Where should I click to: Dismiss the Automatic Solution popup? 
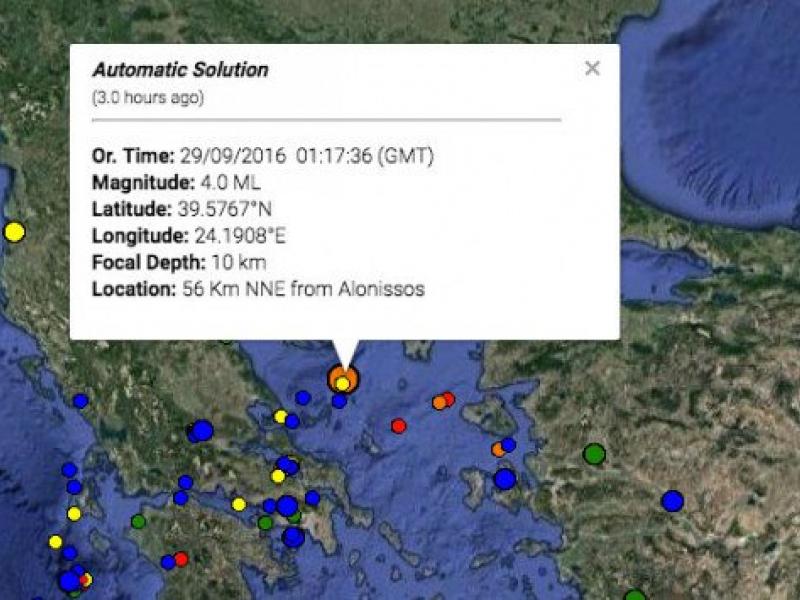coord(592,68)
